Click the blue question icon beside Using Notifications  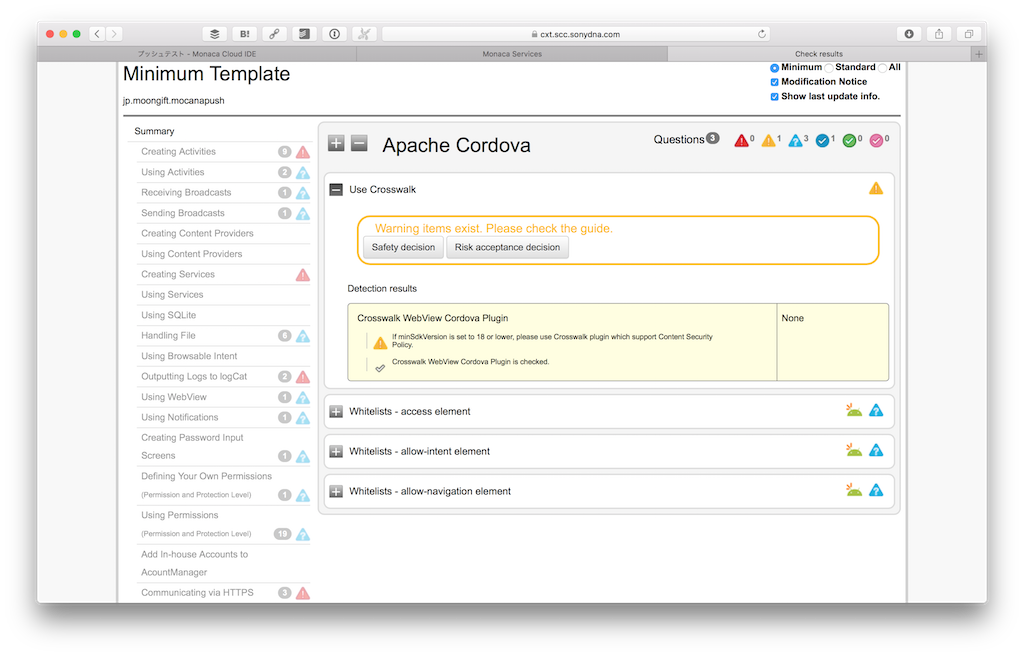[303, 418]
